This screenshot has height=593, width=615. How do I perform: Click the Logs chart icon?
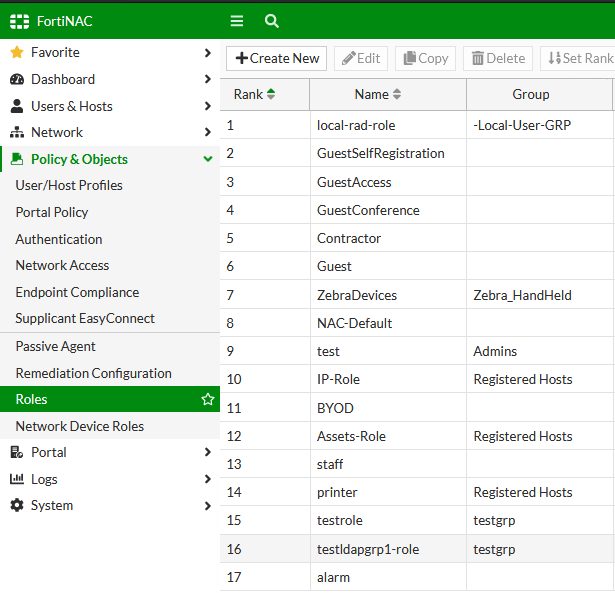[x=17, y=478]
